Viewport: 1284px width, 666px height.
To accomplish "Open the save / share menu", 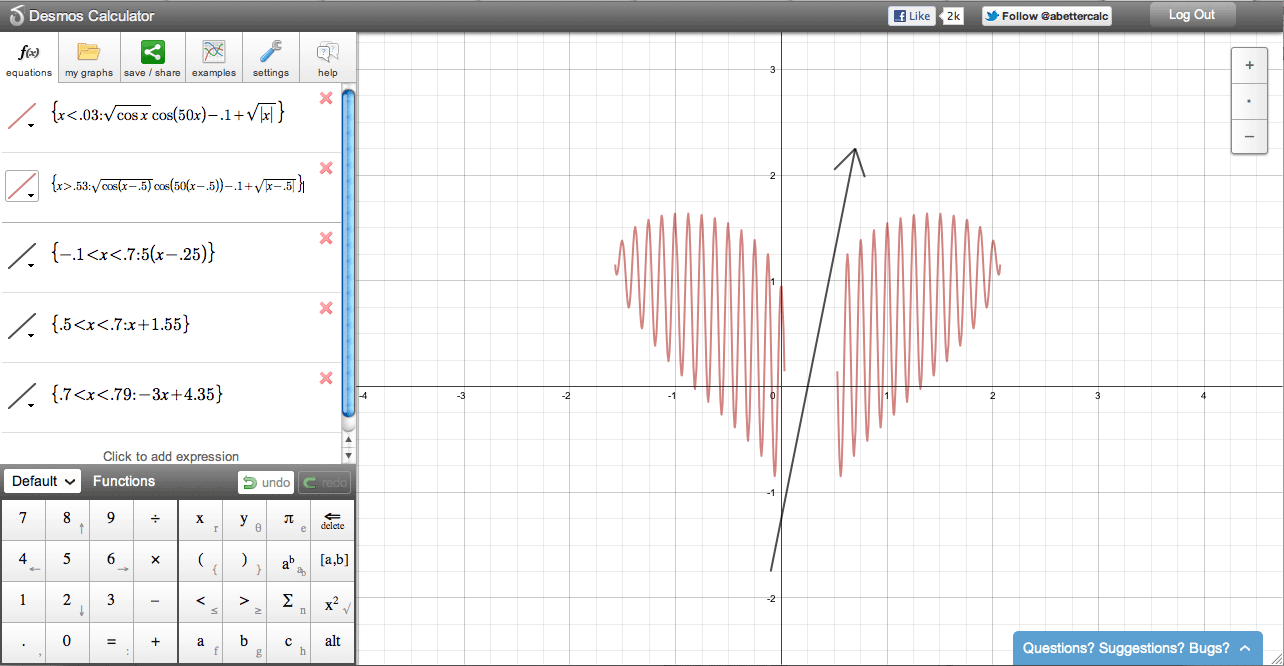I will (x=152, y=58).
